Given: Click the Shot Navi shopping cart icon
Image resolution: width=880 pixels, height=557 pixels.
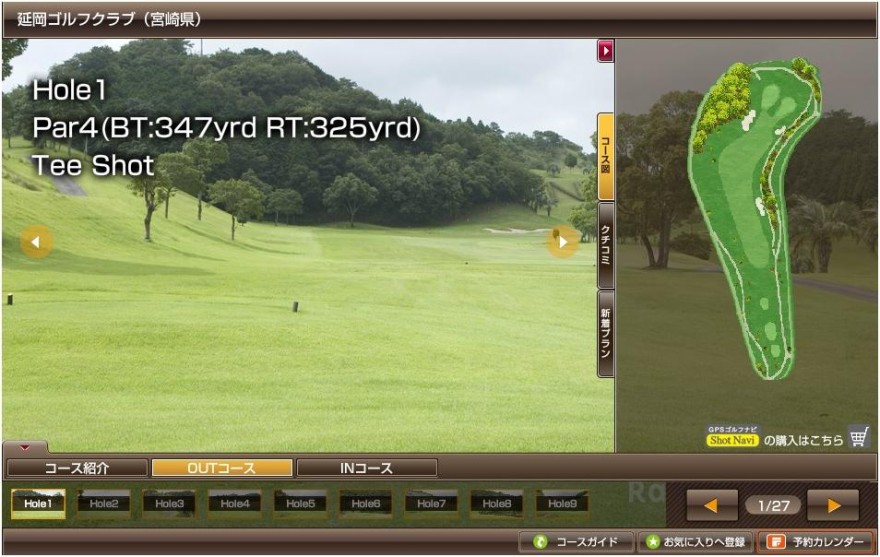Looking at the screenshot, I should pos(859,437).
